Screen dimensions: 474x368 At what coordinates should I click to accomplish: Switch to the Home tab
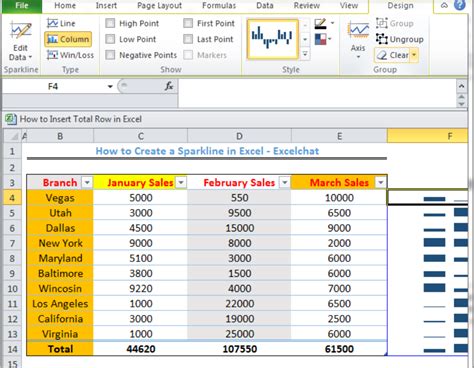click(x=65, y=5)
